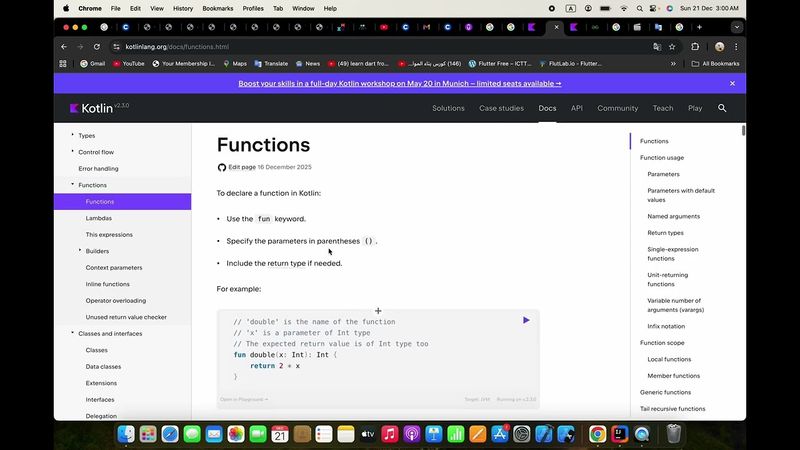Open the Gmail bookmark
The width and height of the screenshot is (800, 450).
click(x=92, y=63)
